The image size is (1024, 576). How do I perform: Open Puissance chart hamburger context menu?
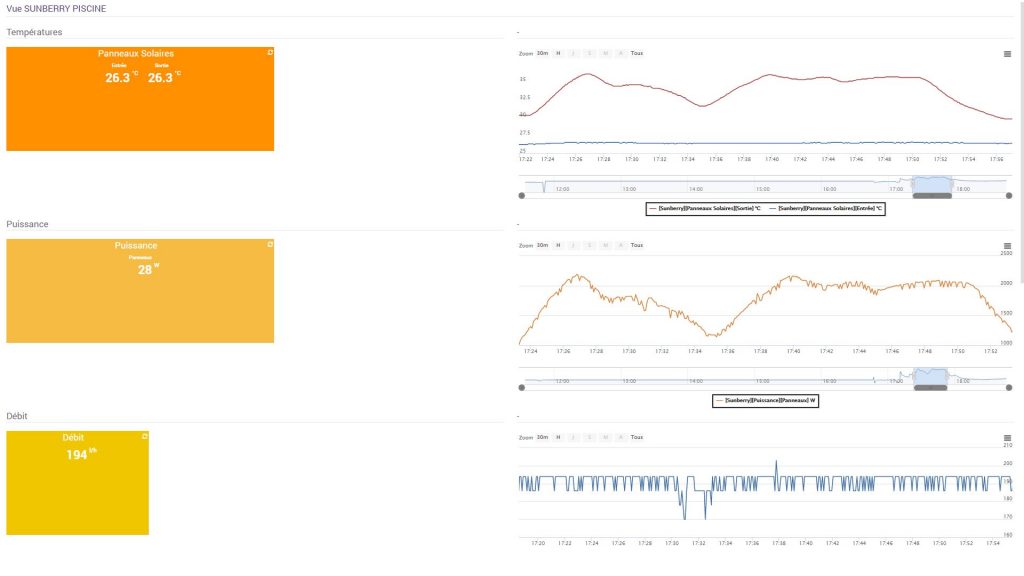(1007, 246)
